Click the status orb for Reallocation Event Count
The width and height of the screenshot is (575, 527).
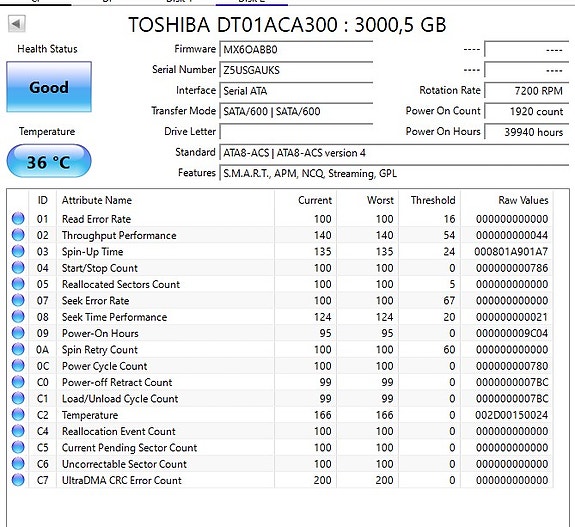tap(18, 431)
